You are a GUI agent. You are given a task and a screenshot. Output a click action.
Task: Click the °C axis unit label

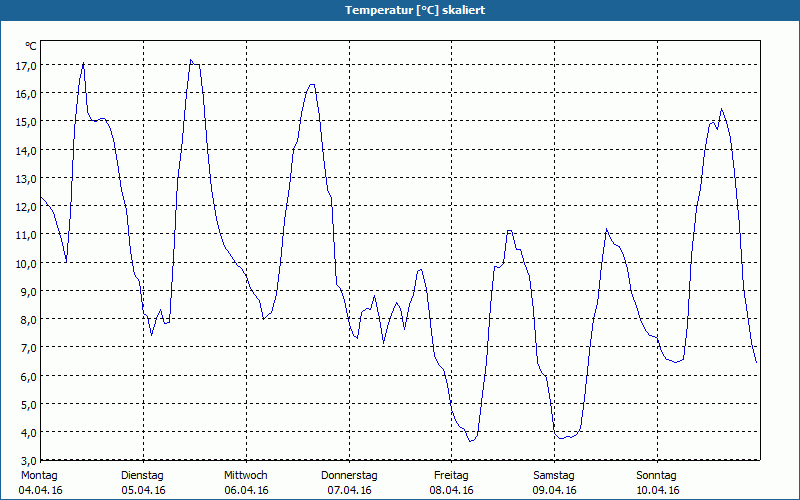pyautogui.click(x=31, y=46)
